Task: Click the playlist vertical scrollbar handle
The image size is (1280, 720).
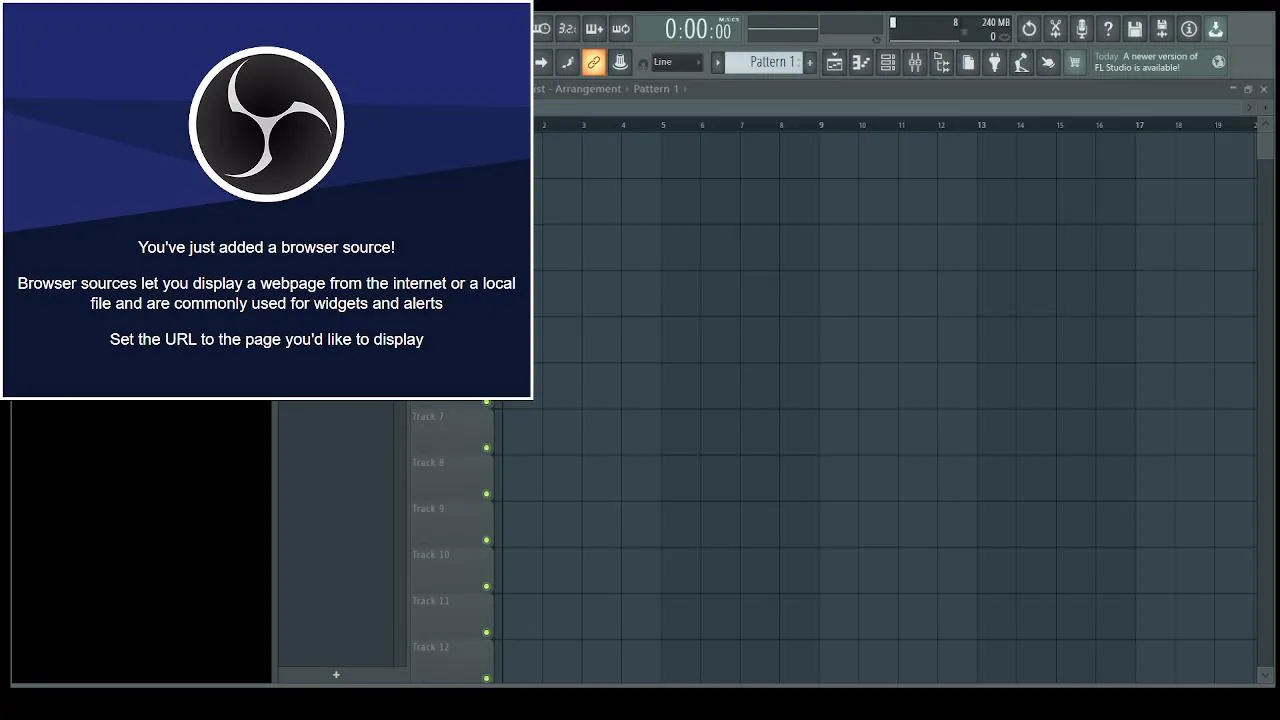Action: tap(1265, 146)
